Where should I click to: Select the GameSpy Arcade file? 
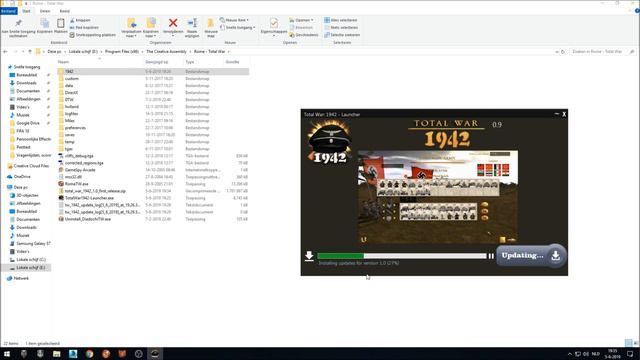pyautogui.click(x=80, y=170)
